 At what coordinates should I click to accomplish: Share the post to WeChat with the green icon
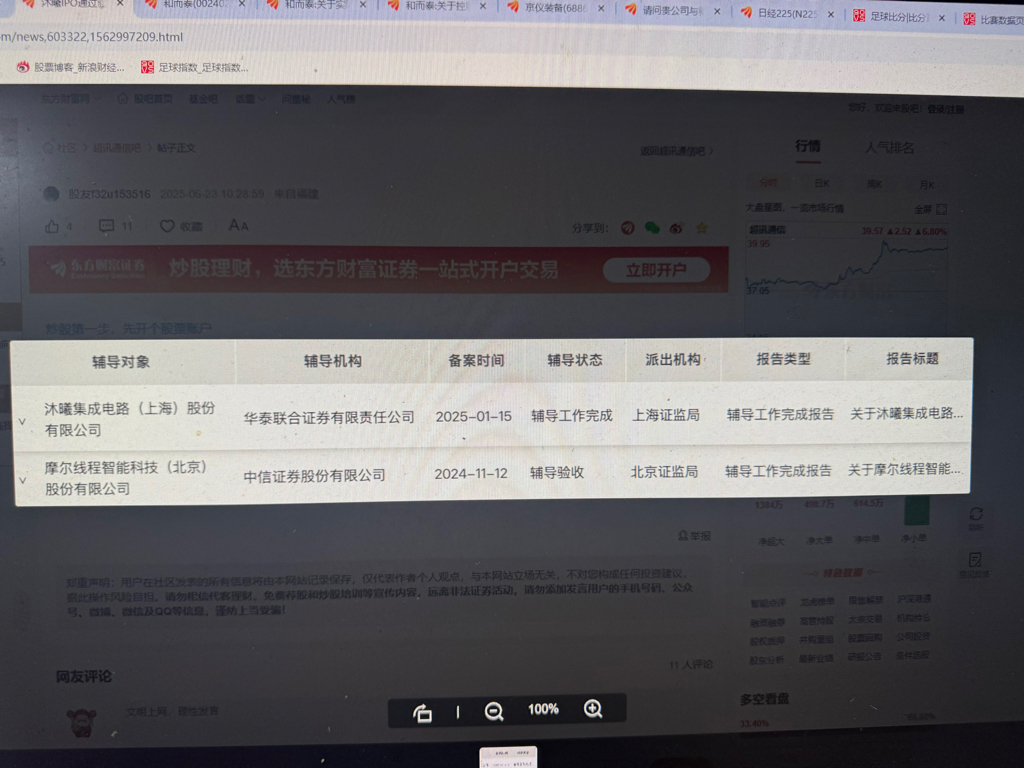pyautogui.click(x=652, y=228)
